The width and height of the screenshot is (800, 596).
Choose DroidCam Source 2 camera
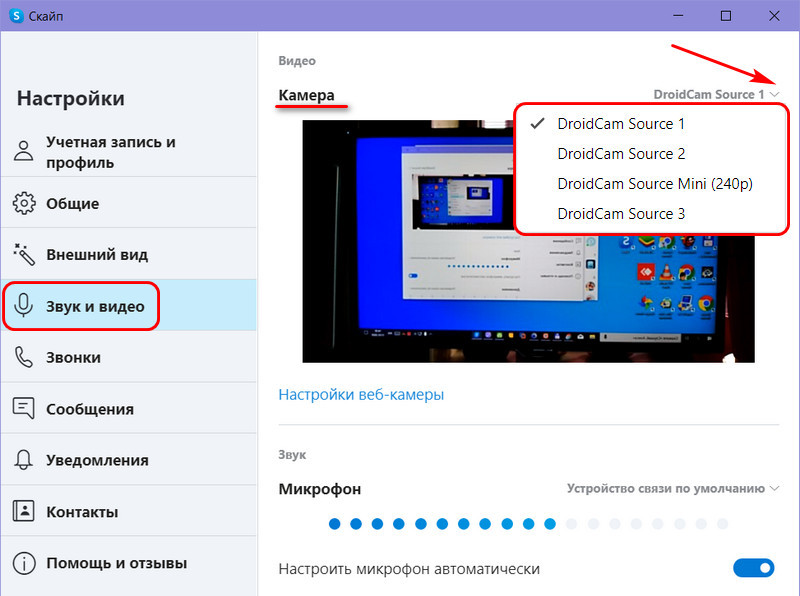[651, 154]
